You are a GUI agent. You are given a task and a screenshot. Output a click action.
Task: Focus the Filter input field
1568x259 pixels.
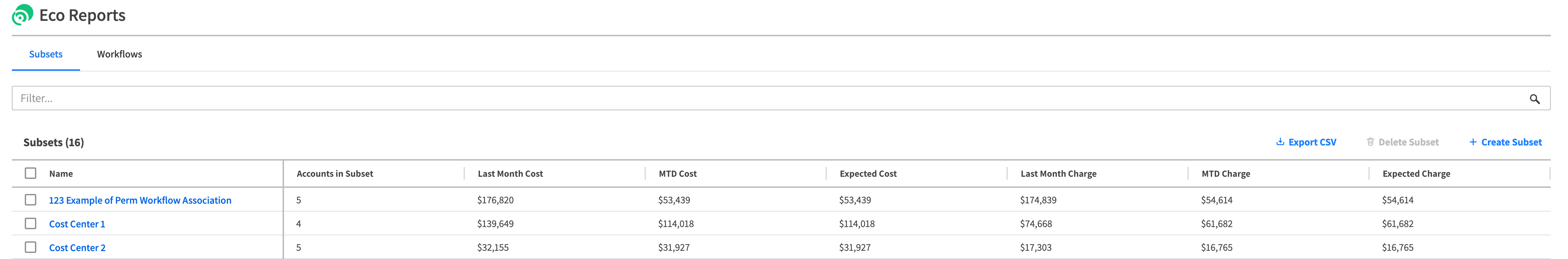(767, 99)
